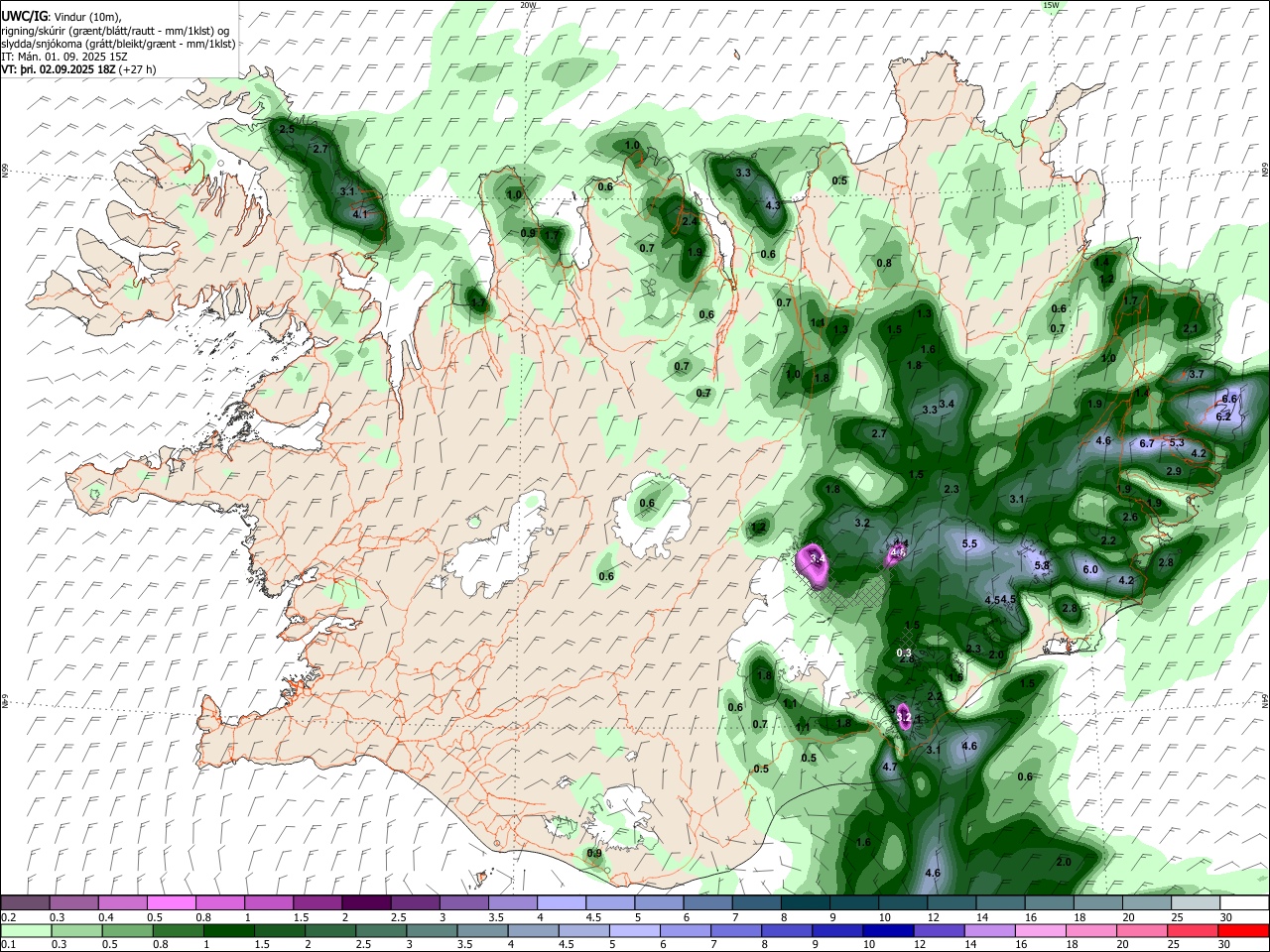Image resolution: width=1270 pixels, height=952 pixels.
Task: Select the bright red 30+ rain swatch
Action: coord(1244,930)
